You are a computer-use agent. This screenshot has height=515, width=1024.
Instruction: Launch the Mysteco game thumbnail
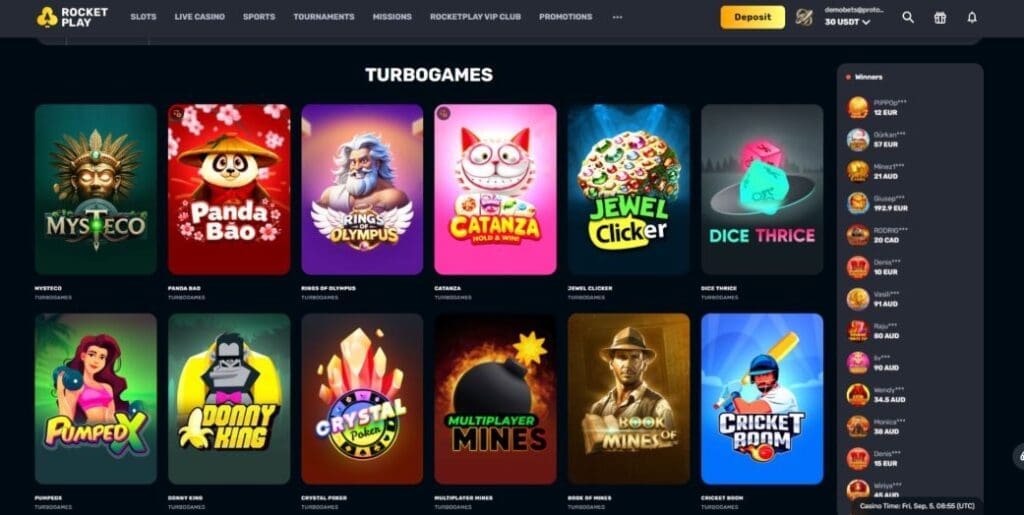click(96, 189)
